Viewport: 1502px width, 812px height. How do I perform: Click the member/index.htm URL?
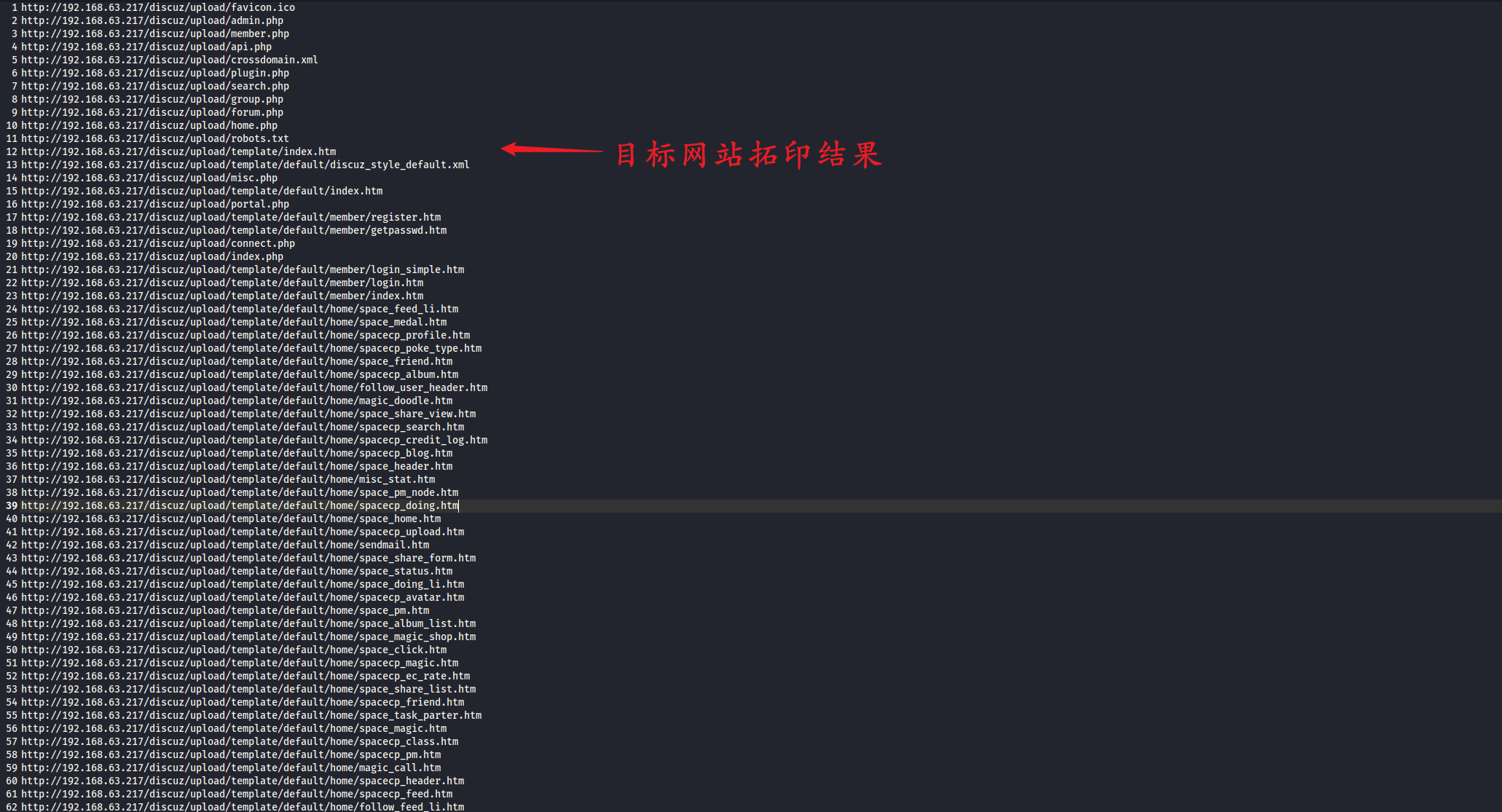pyautogui.click(x=222, y=296)
